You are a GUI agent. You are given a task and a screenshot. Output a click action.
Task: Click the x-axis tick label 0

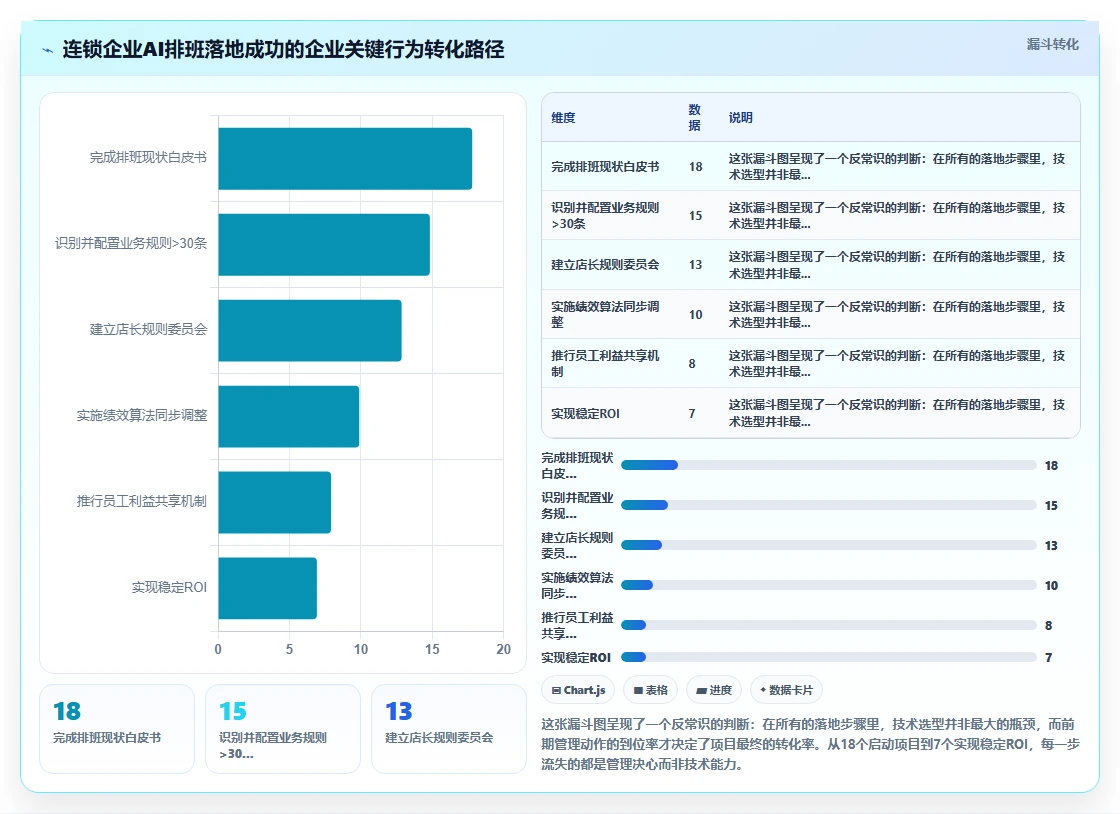click(218, 649)
